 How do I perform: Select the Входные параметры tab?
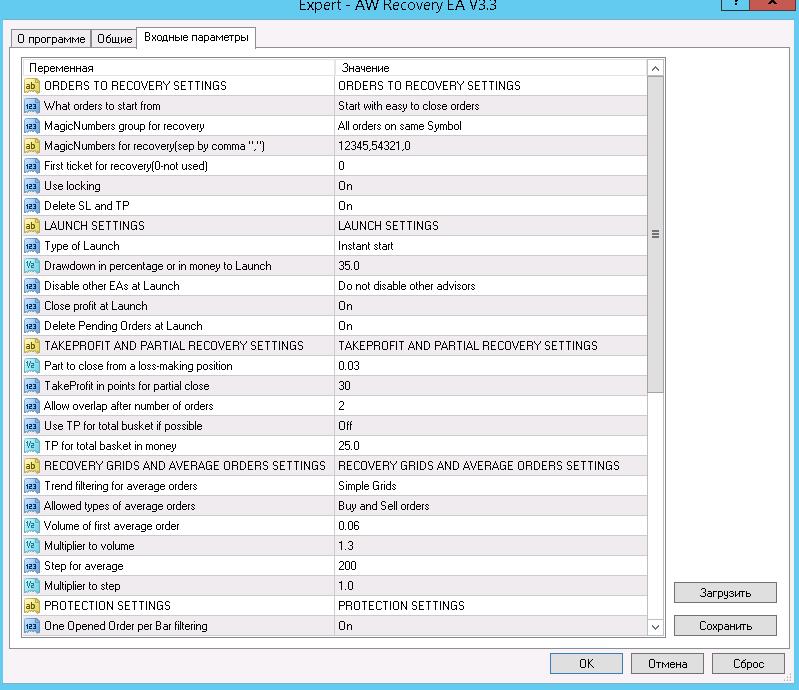196,37
